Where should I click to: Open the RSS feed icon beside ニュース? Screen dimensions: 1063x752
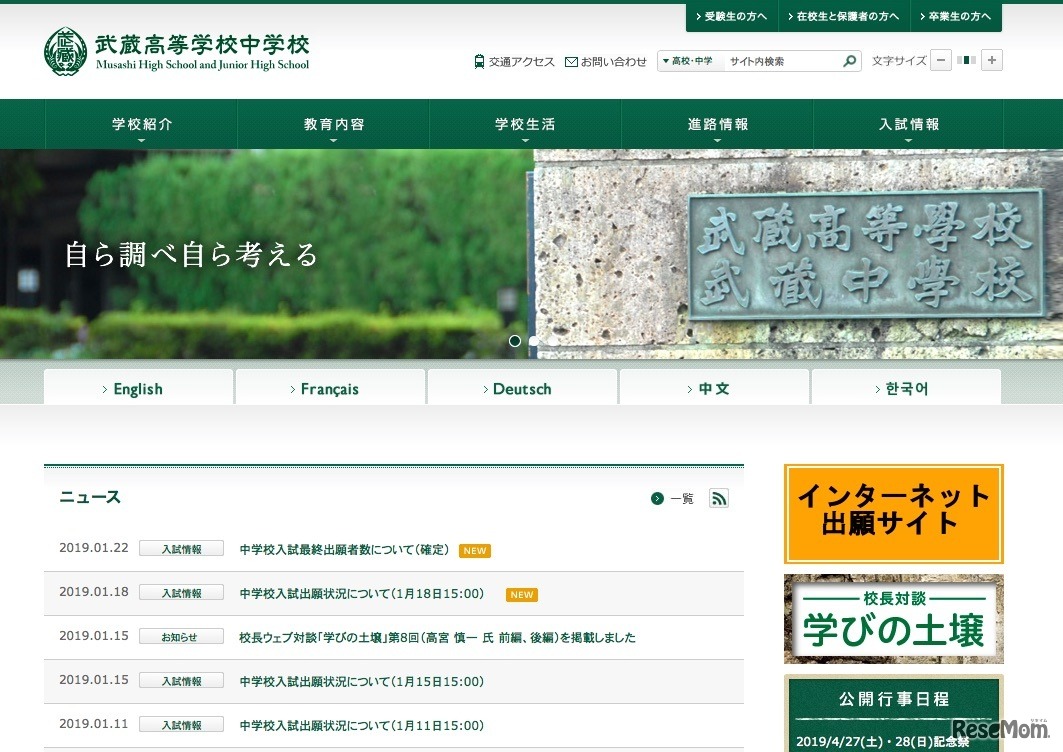point(718,498)
